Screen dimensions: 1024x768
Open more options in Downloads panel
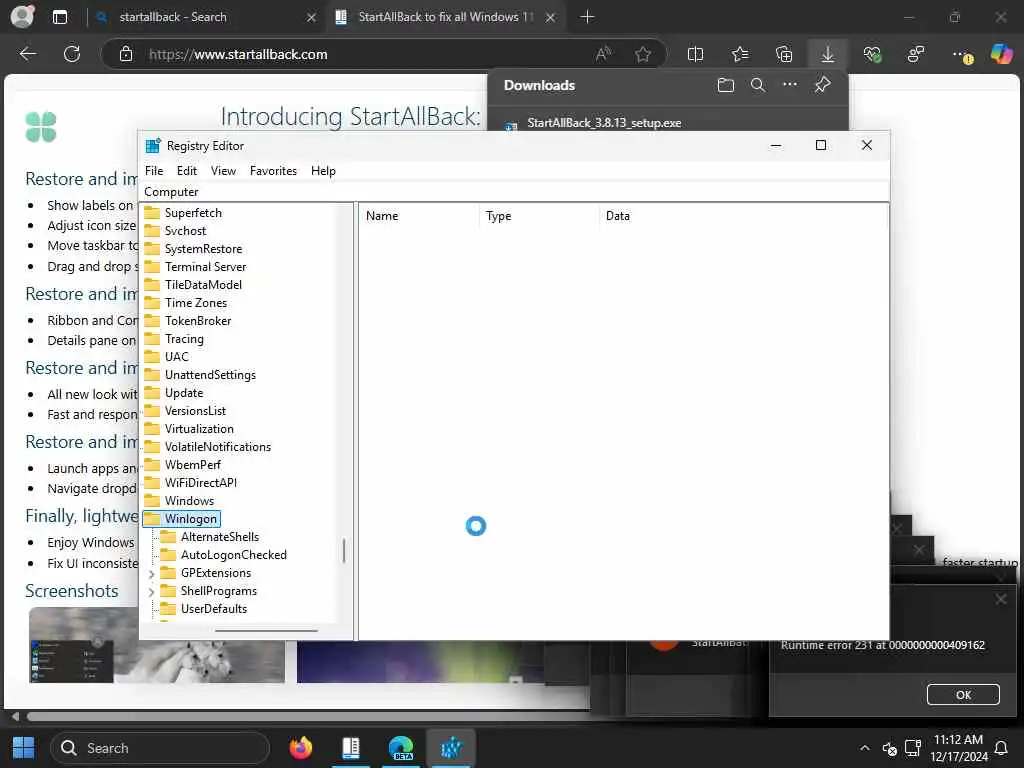pos(790,85)
